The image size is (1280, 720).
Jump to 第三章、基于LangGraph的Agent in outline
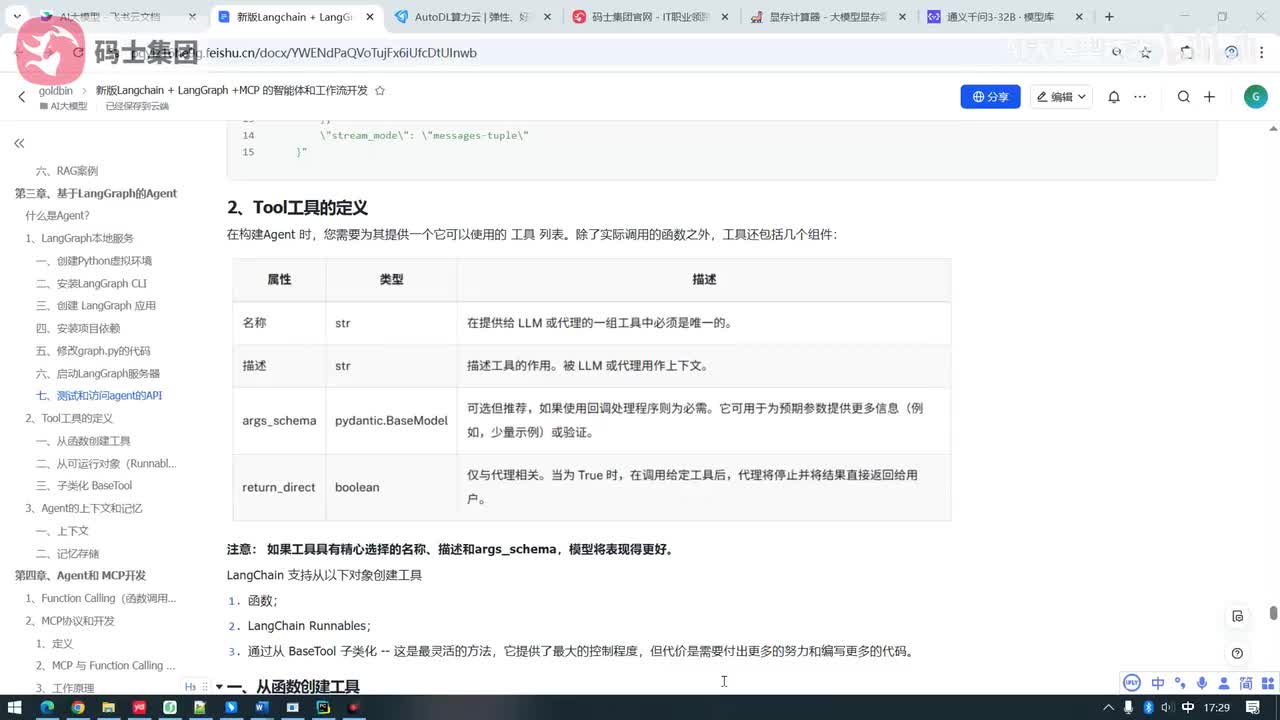point(96,193)
